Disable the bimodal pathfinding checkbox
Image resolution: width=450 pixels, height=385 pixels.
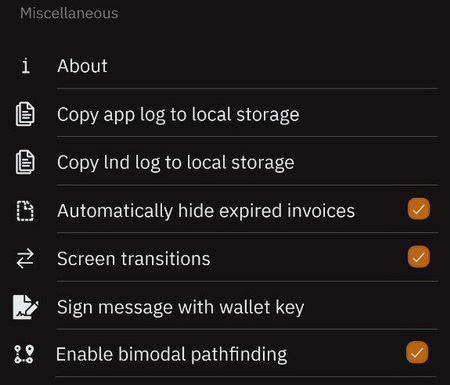point(417,352)
